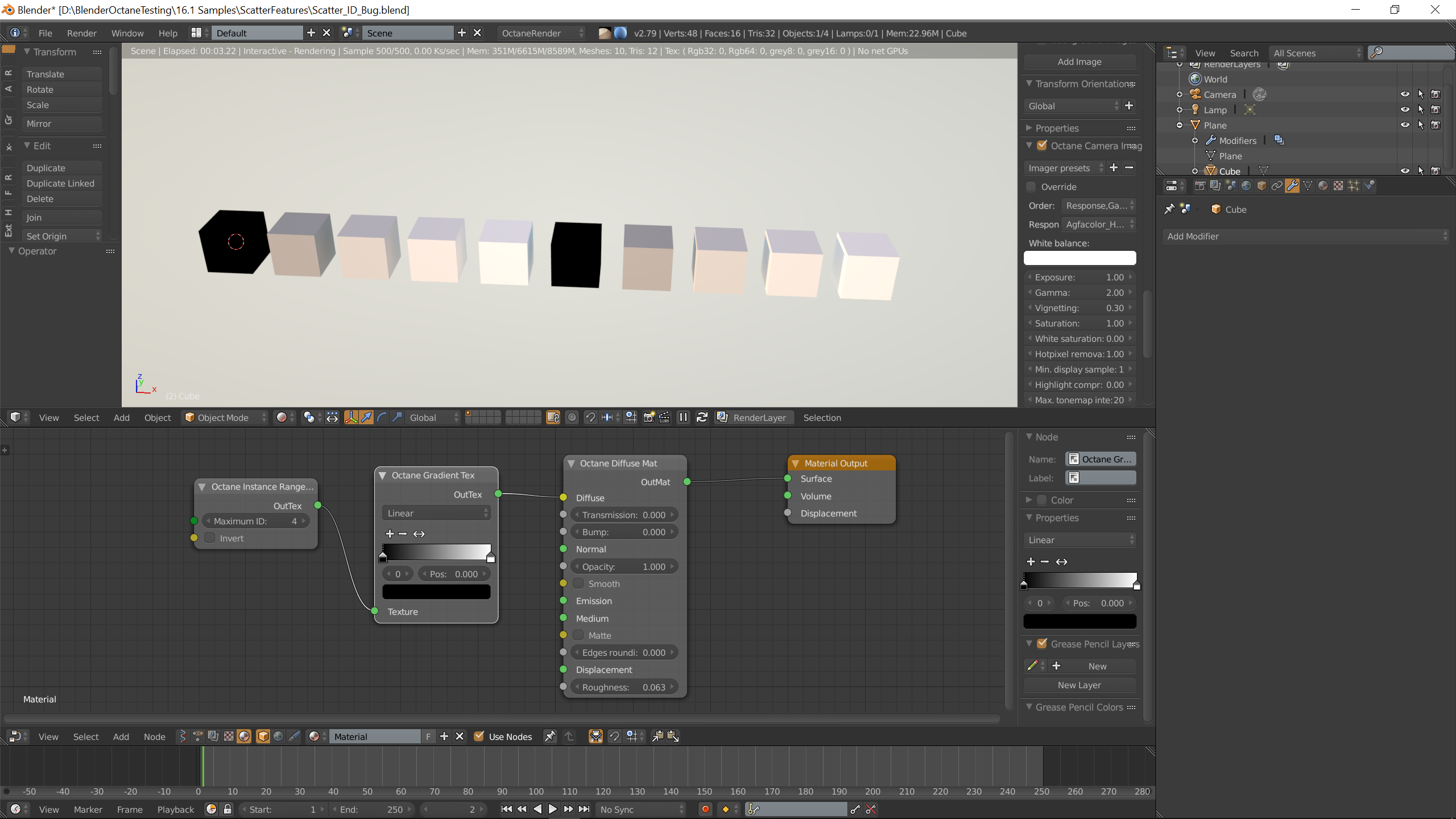This screenshot has width=1456, height=819.
Task: Pin the node tree in node editor
Action: point(550,736)
